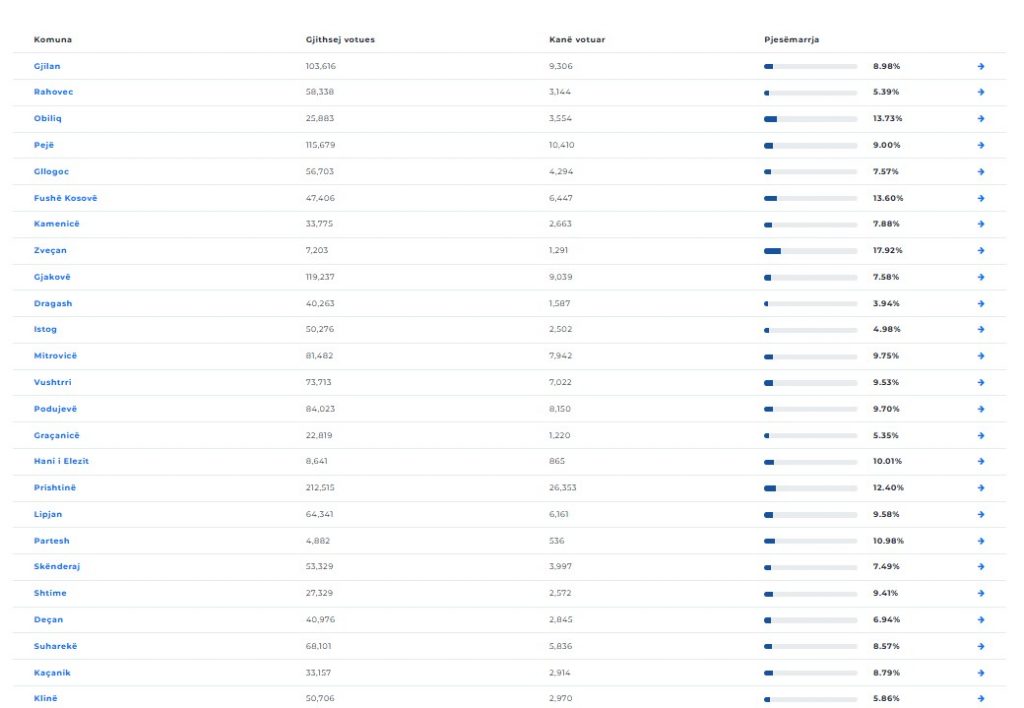Select the Gjakovë municipality link

pyautogui.click(x=52, y=277)
